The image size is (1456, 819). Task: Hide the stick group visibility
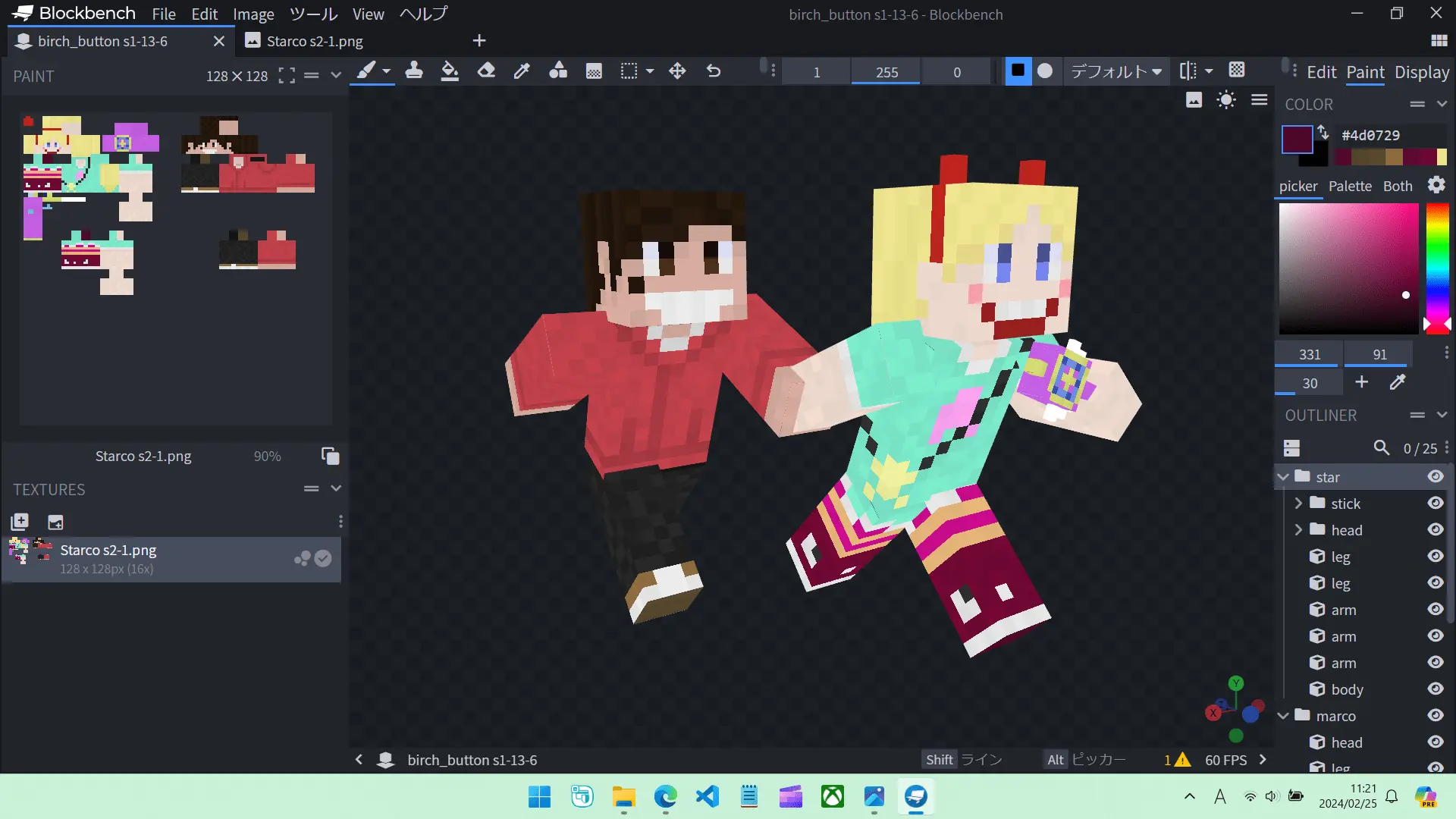tap(1435, 504)
